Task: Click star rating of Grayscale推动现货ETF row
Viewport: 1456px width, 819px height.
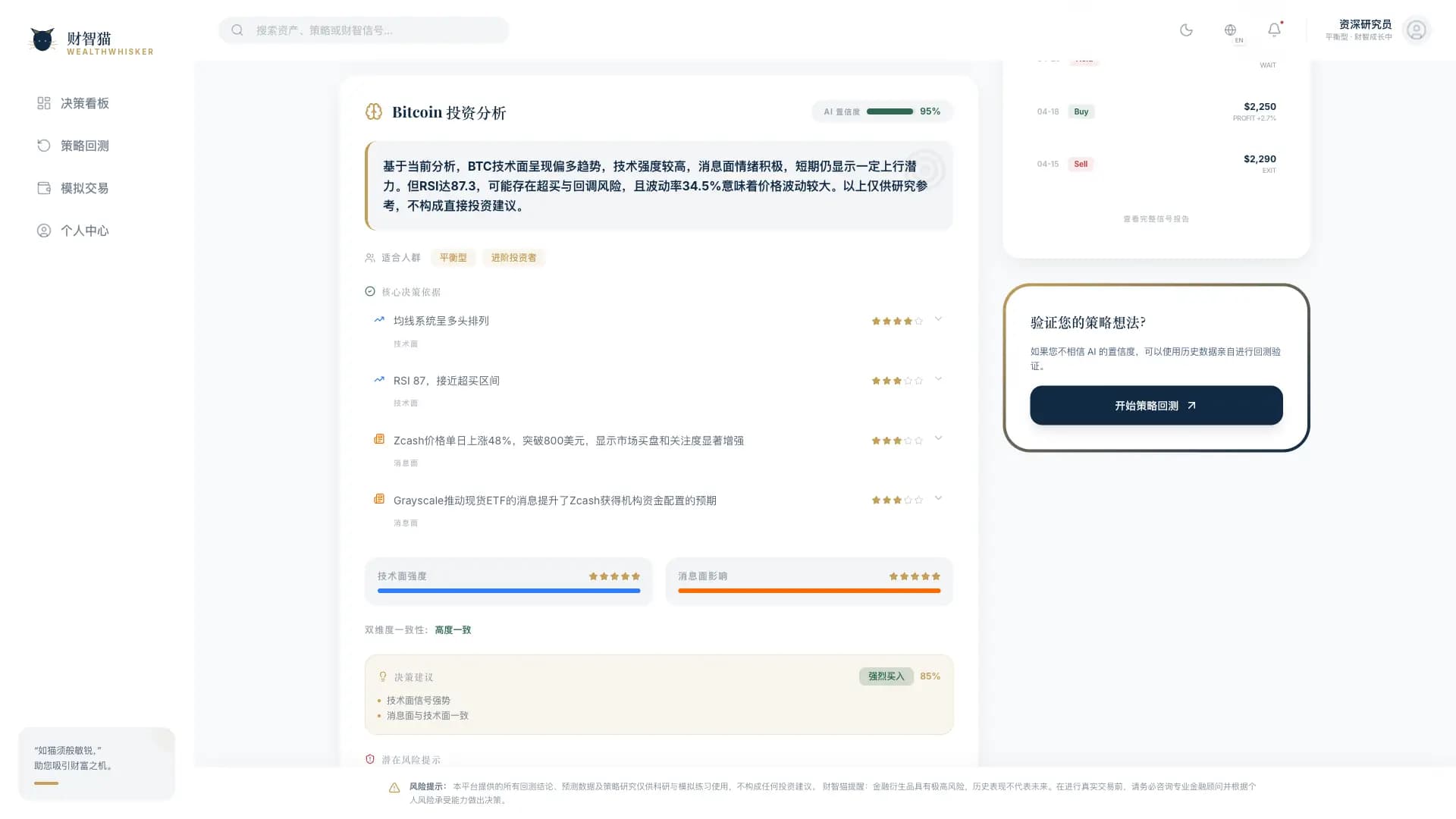Action: point(897,500)
